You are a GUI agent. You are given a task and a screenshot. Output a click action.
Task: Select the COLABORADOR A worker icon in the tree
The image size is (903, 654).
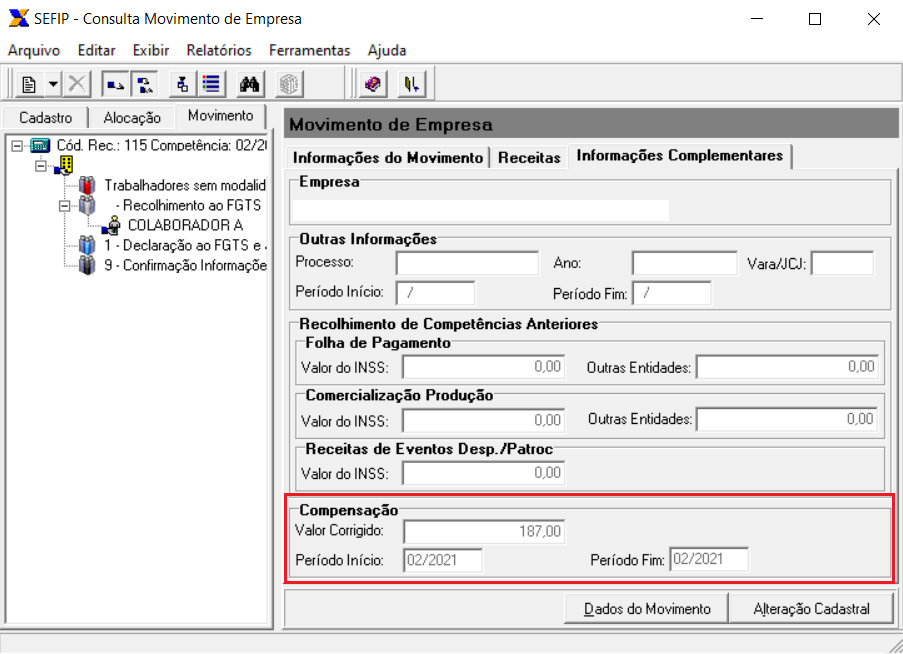click(113, 224)
